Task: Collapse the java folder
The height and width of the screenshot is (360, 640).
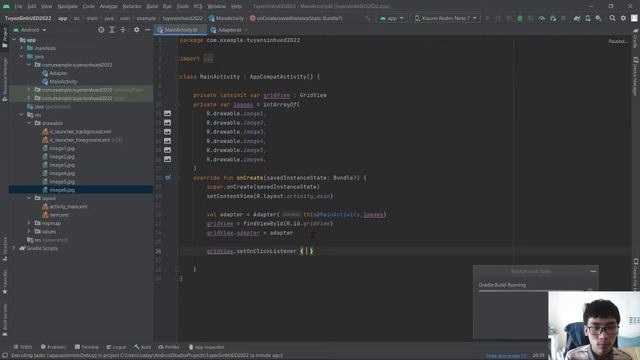Action: click(x=22, y=57)
